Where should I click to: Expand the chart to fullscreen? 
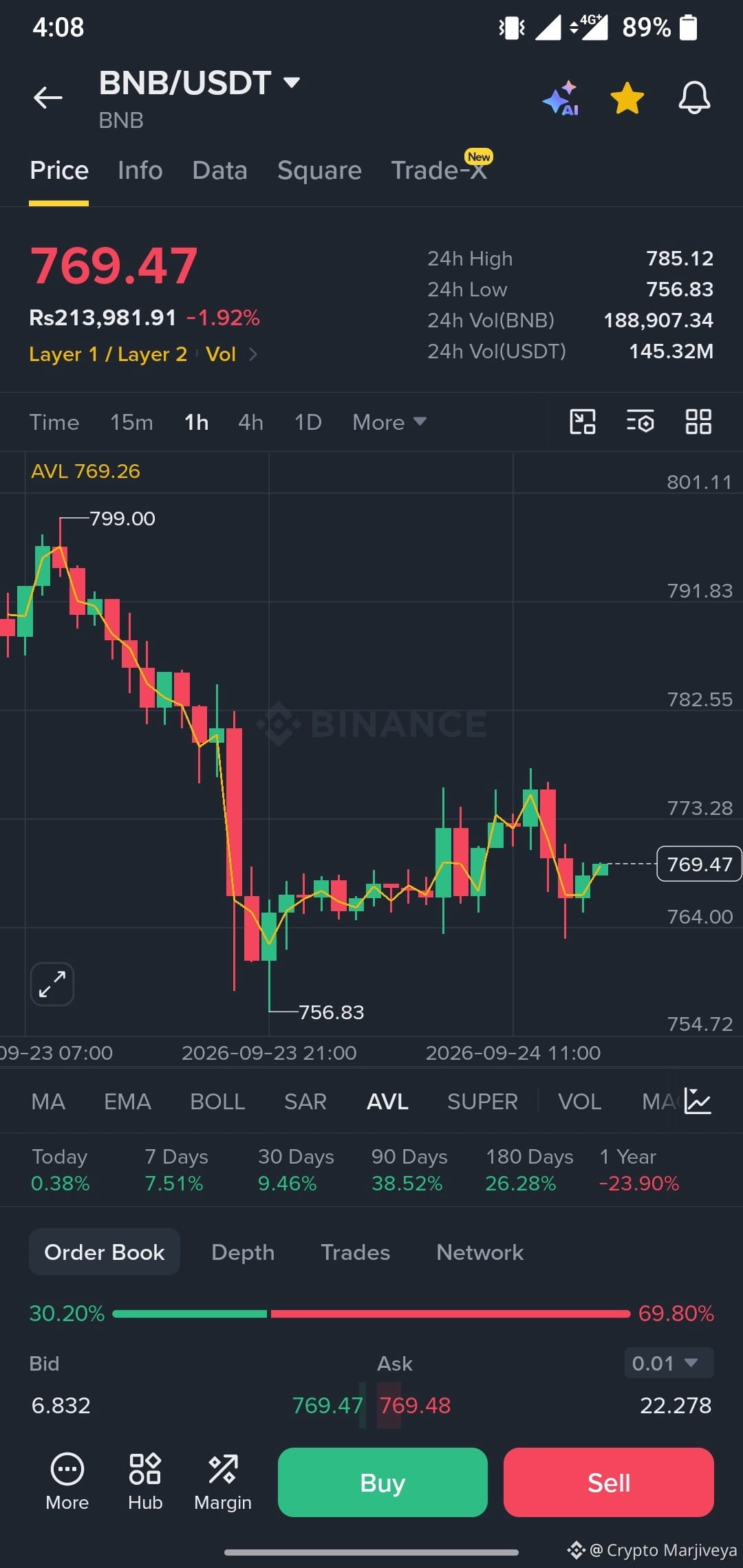pyautogui.click(x=52, y=984)
